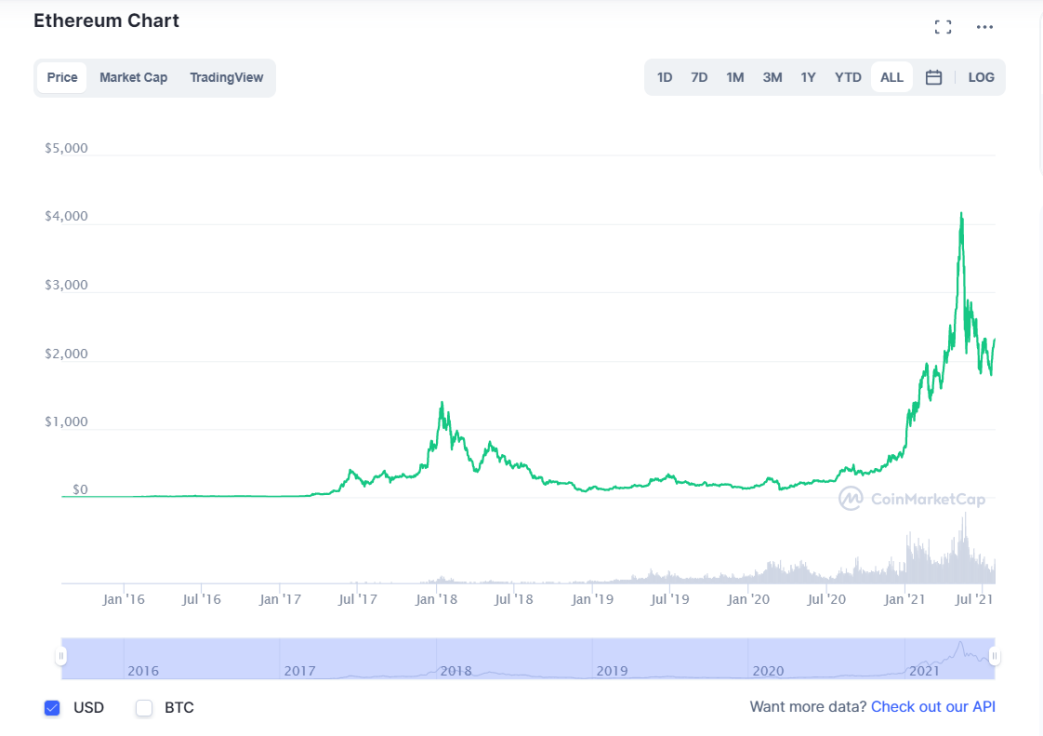
Task: Select the 1Y time range
Action: (808, 77)
